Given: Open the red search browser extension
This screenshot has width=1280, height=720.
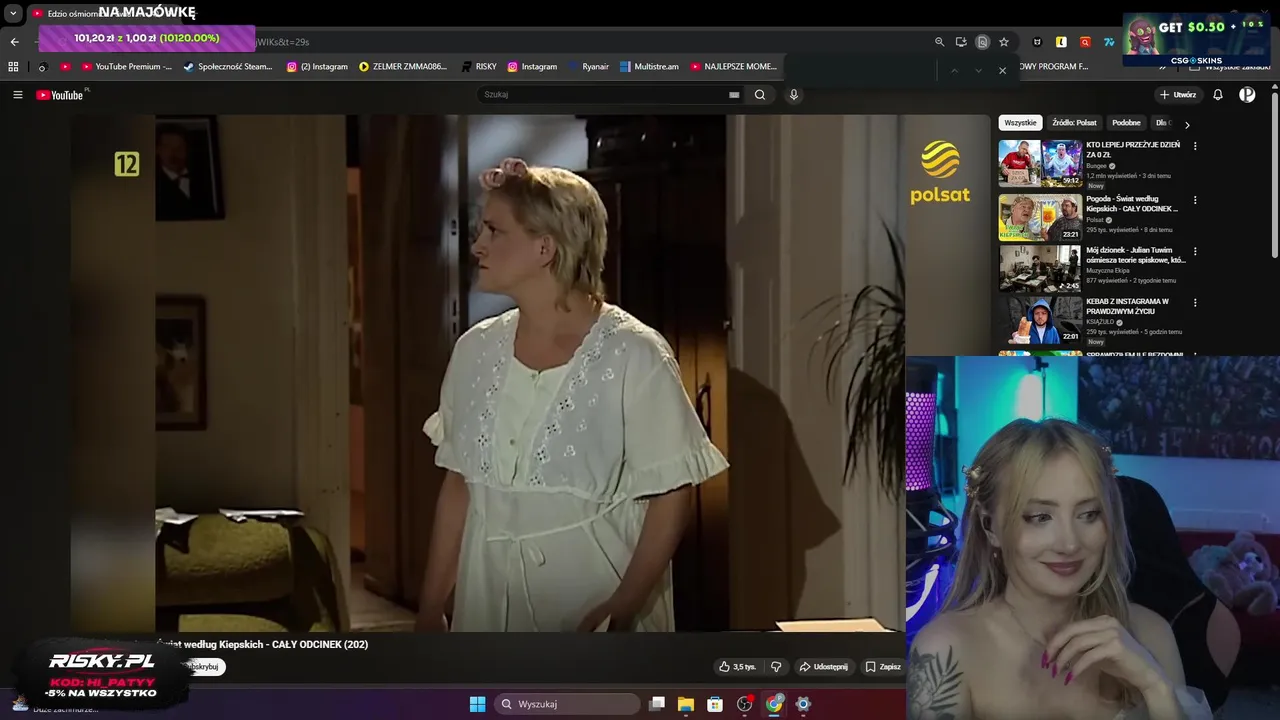Looking at the screenshot, I should pyautogui.click(x=1085, y=42).
